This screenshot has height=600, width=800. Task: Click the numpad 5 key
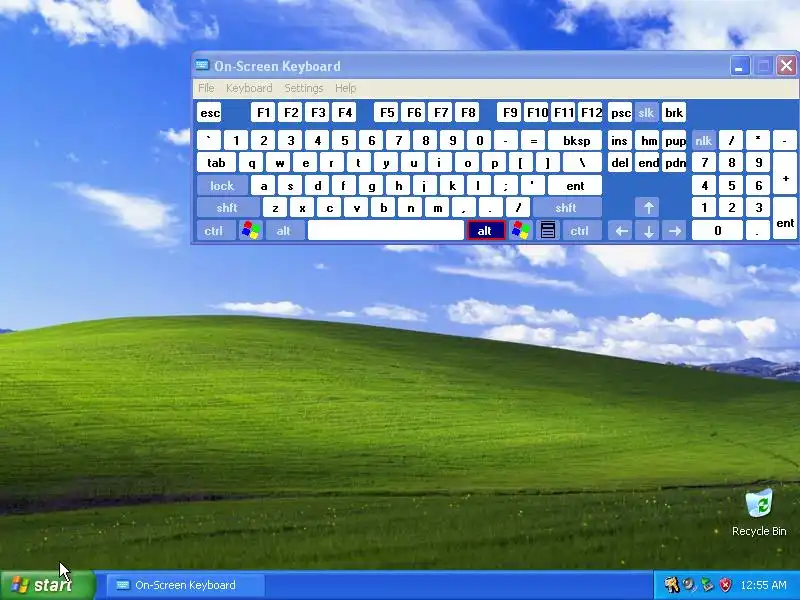(731, 186)
